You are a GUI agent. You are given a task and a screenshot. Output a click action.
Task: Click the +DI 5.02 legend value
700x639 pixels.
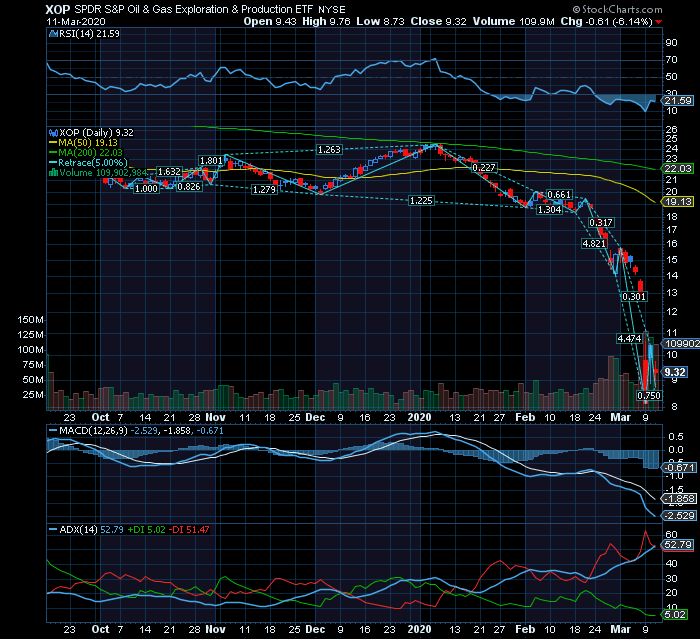point(146,530)
